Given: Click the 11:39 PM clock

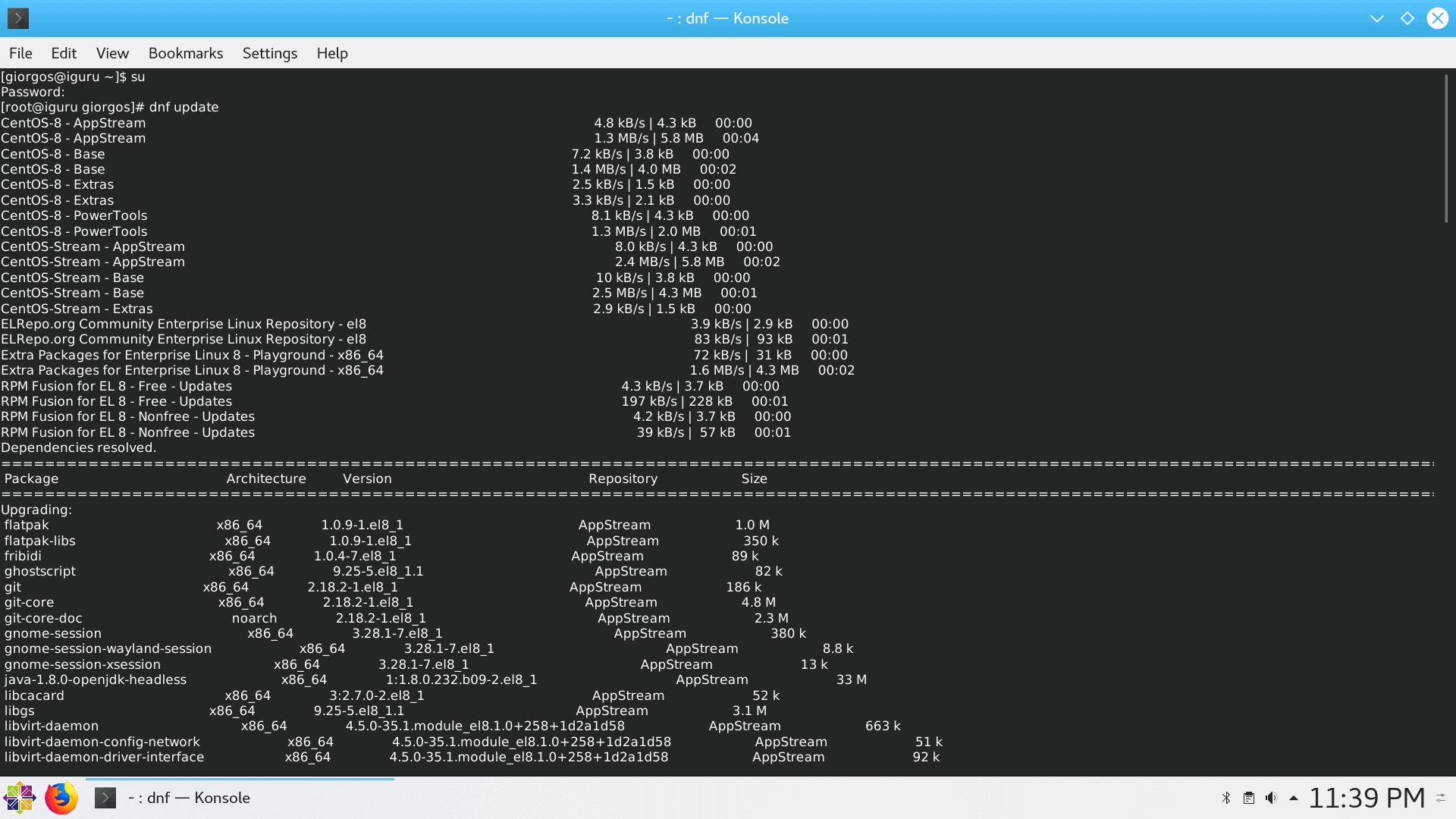Looking at the screenshot, I should tap(1367, 798).
